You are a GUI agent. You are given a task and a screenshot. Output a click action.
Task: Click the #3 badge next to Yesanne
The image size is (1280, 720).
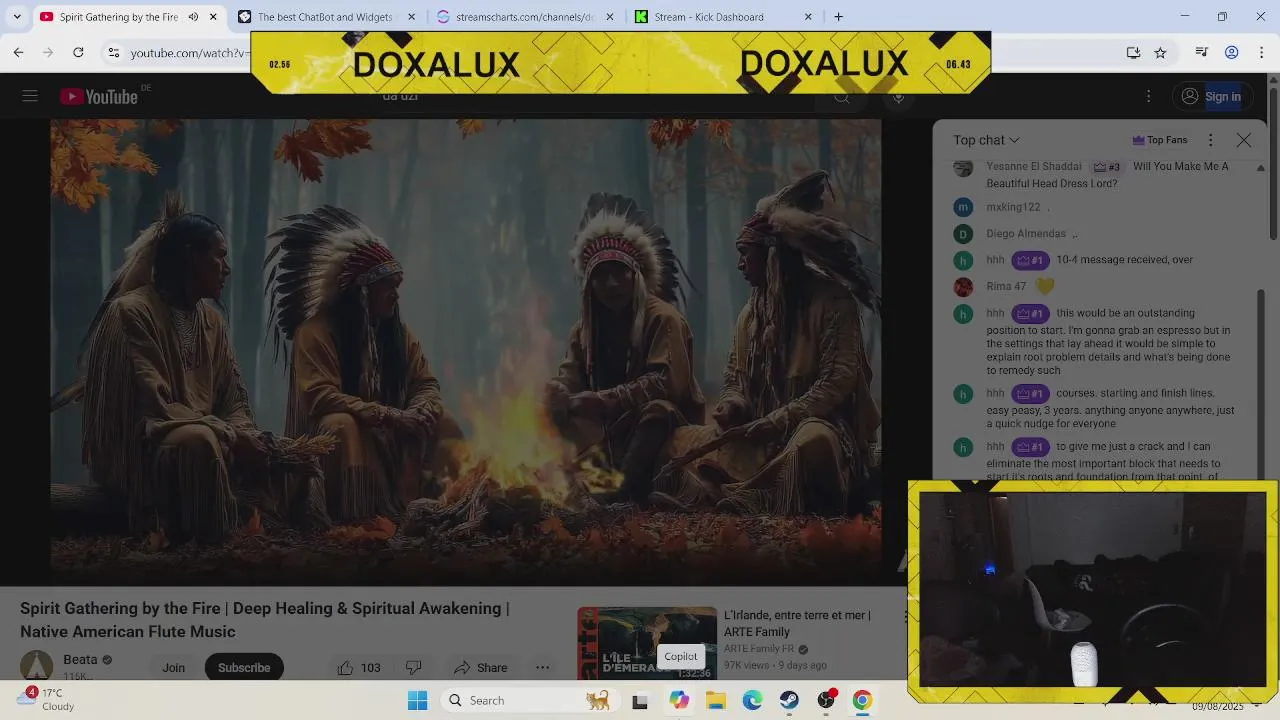(1106, 166)
